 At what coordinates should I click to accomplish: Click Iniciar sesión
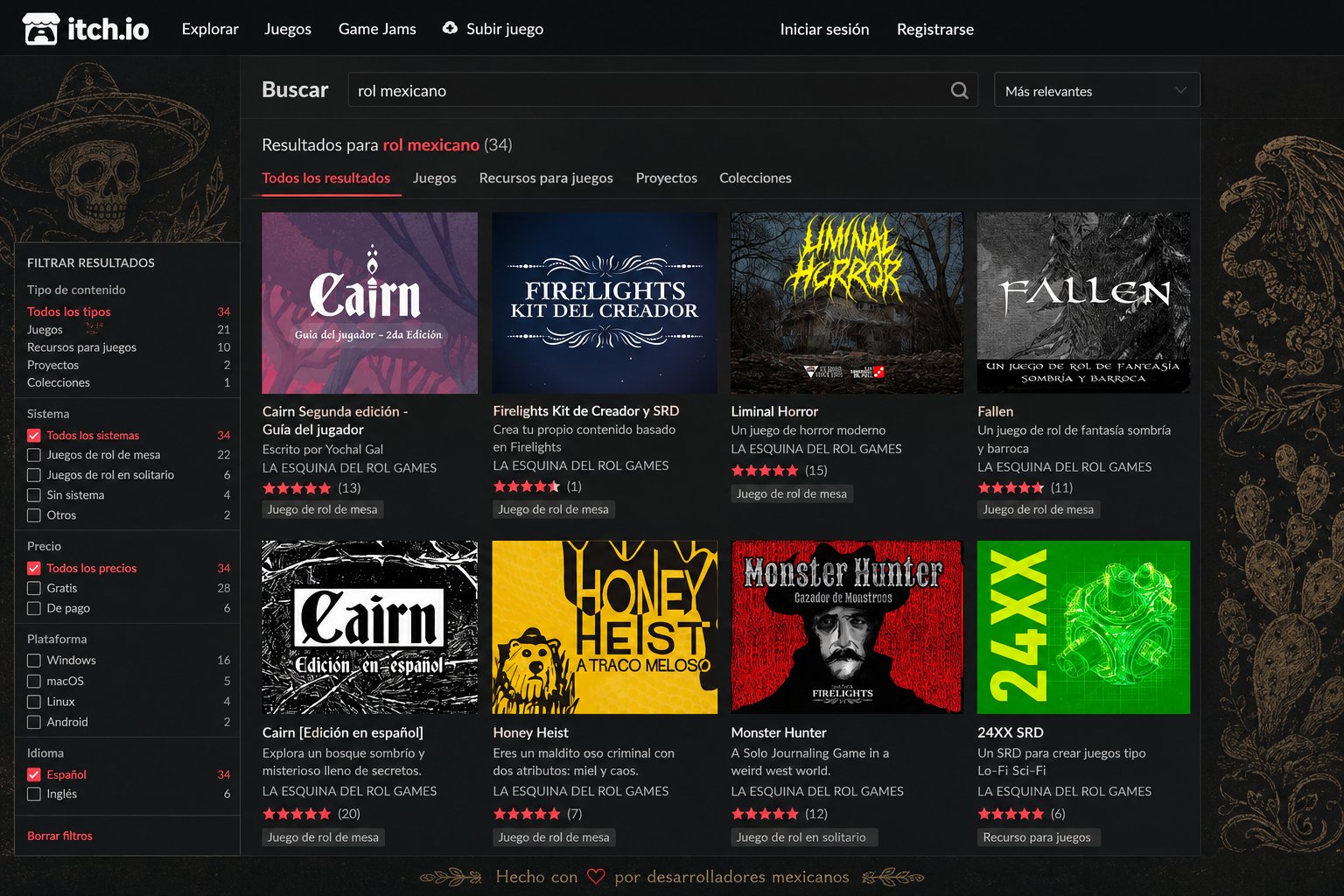click(824, 29)
